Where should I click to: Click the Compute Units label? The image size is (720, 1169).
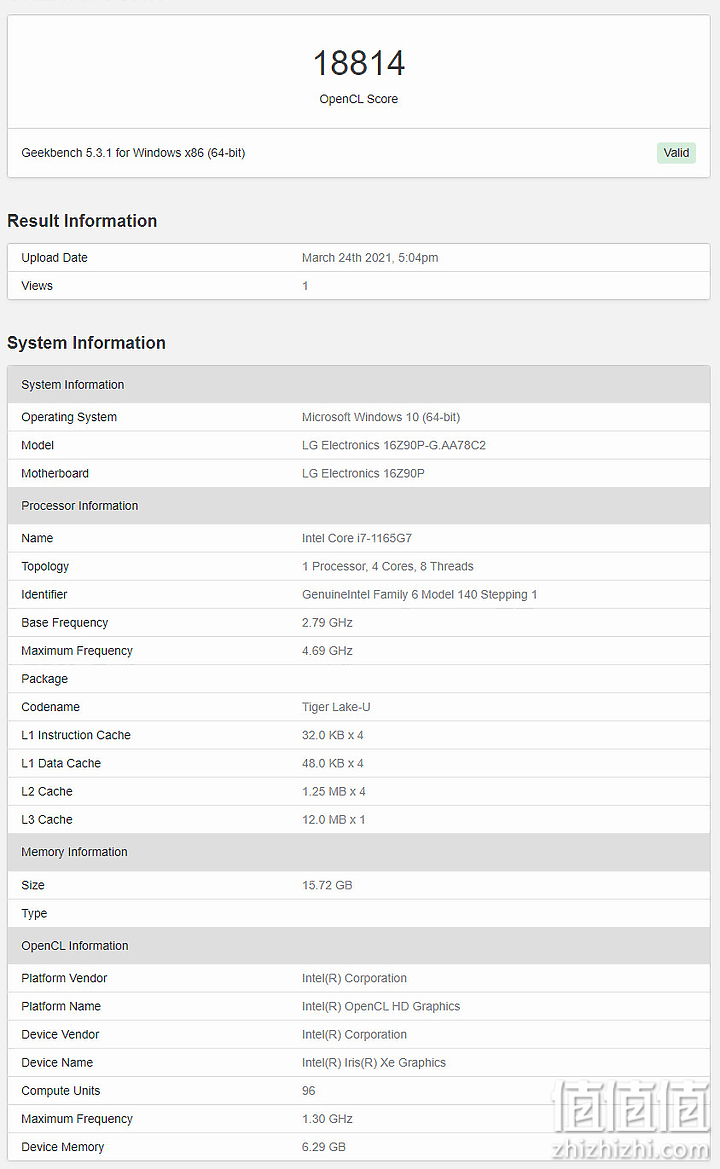60,1091
